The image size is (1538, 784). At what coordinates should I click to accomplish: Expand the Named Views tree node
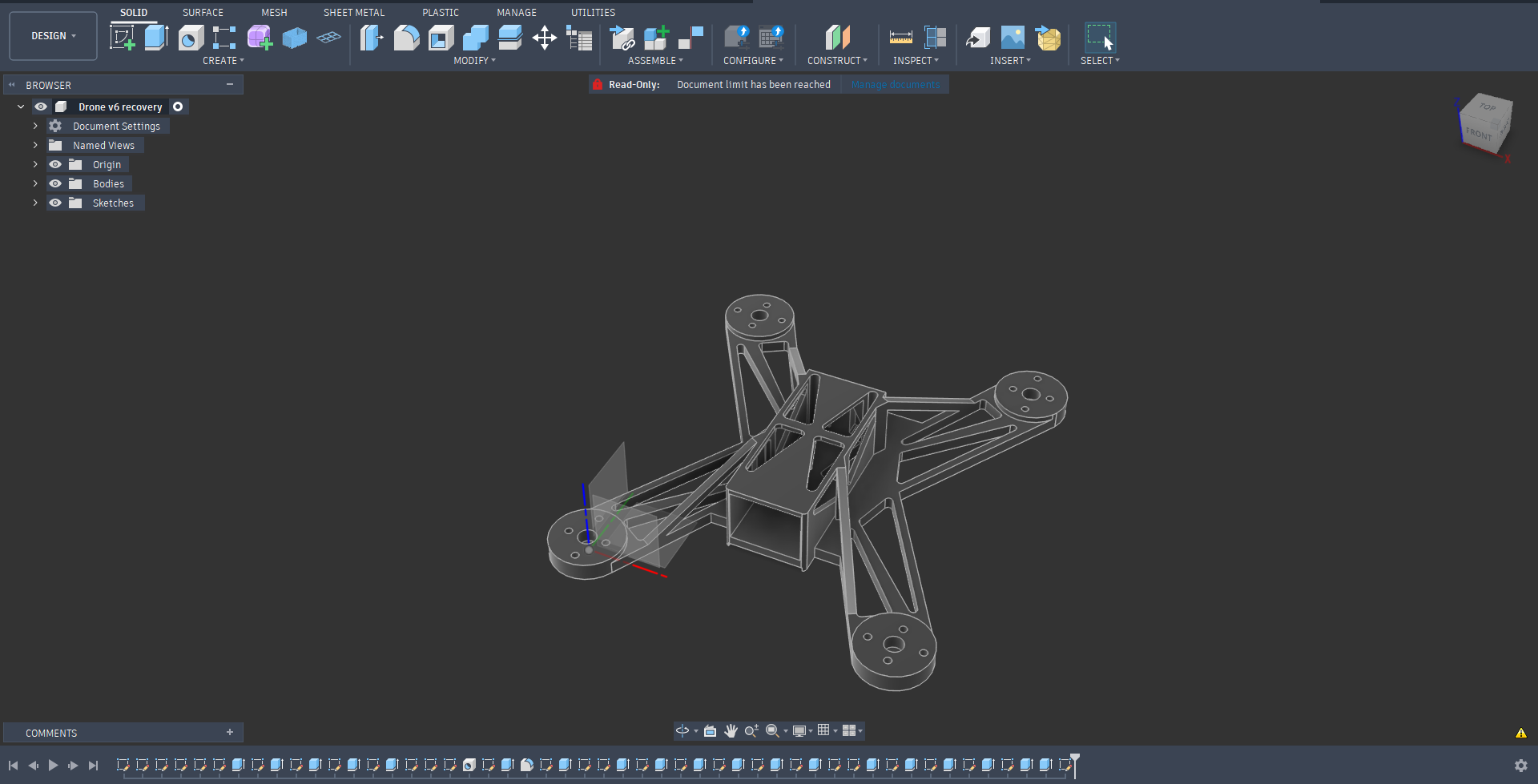click(x=35, y=145)
